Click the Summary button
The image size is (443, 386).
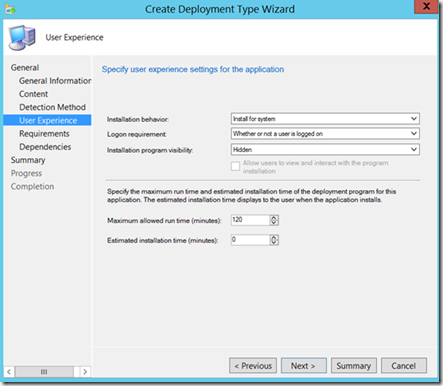click(354, 366)
